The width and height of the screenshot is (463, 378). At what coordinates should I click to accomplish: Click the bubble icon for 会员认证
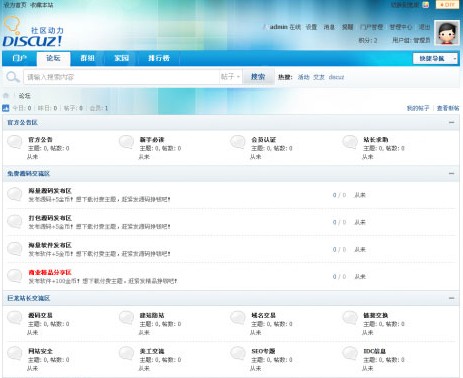click(238, 142)
